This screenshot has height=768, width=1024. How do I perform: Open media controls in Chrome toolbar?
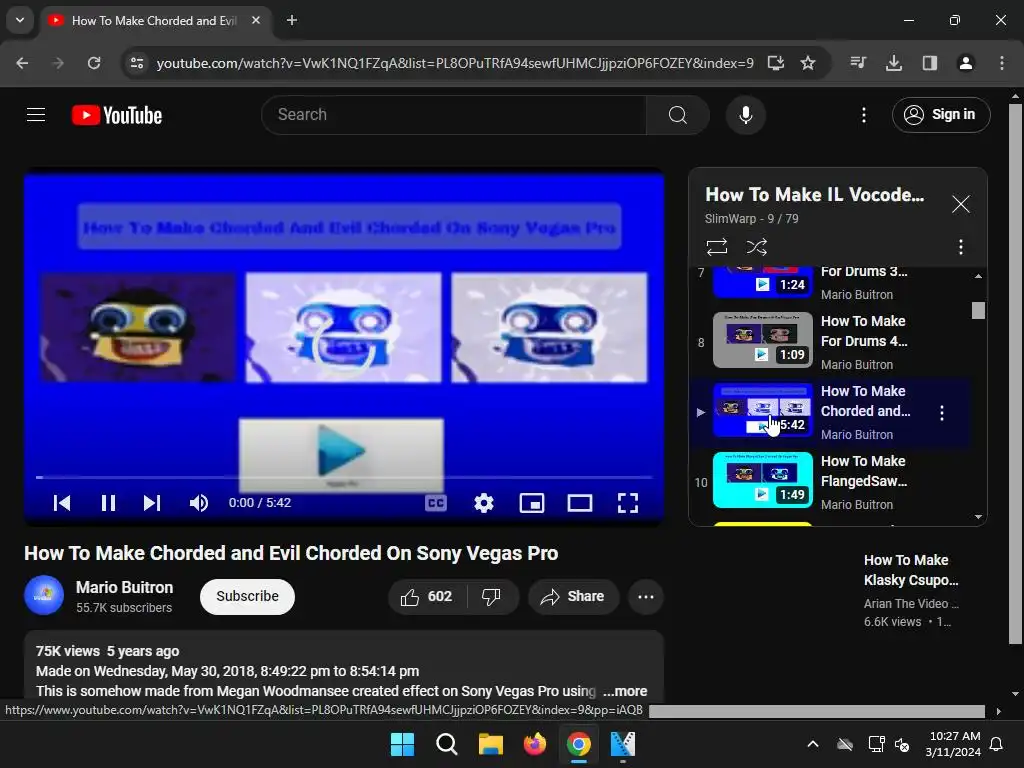(858, 63)
